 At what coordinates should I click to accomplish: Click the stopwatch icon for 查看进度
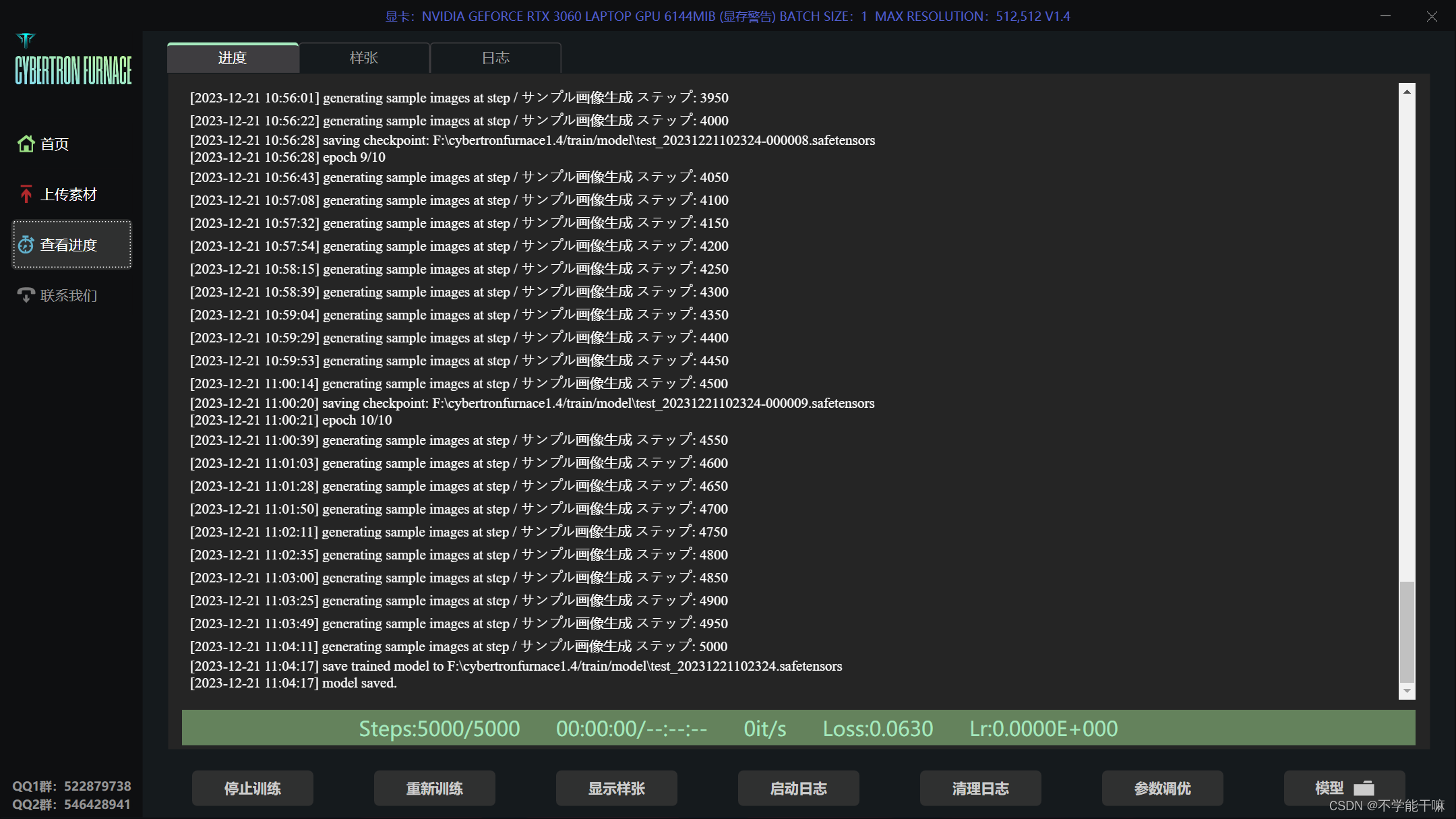point(26,245)
